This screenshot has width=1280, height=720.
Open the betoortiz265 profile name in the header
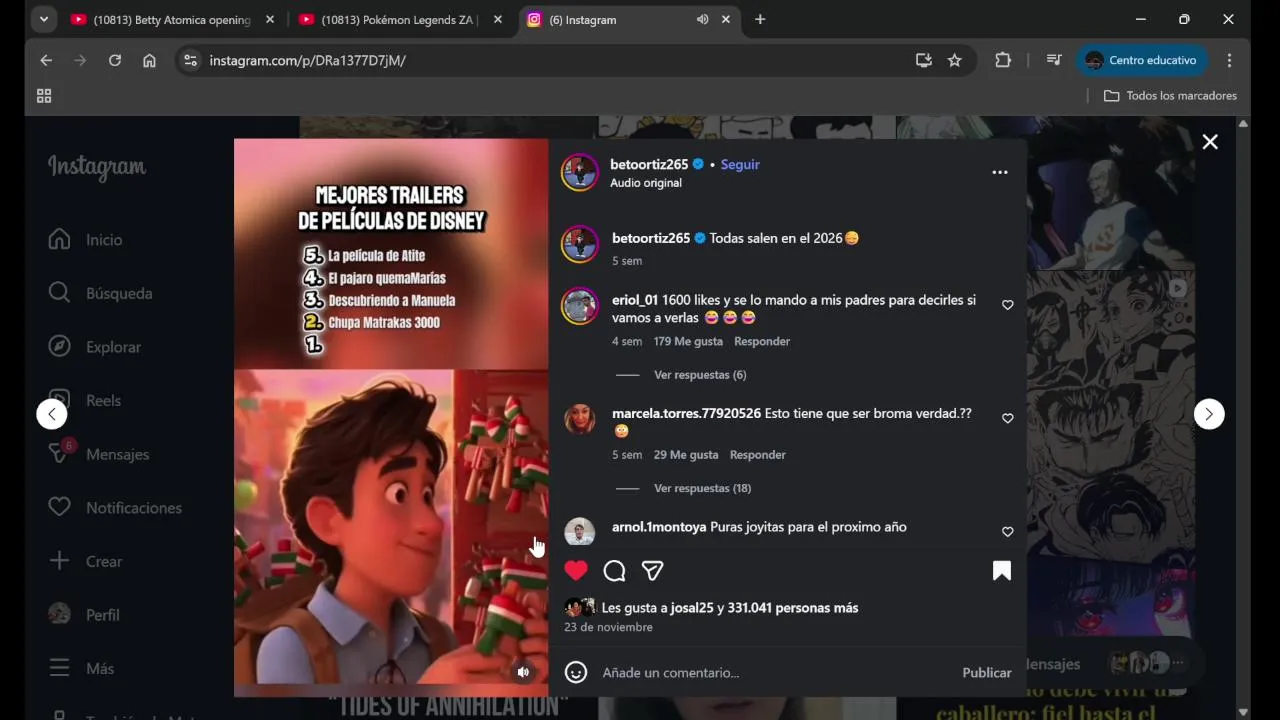649,165
